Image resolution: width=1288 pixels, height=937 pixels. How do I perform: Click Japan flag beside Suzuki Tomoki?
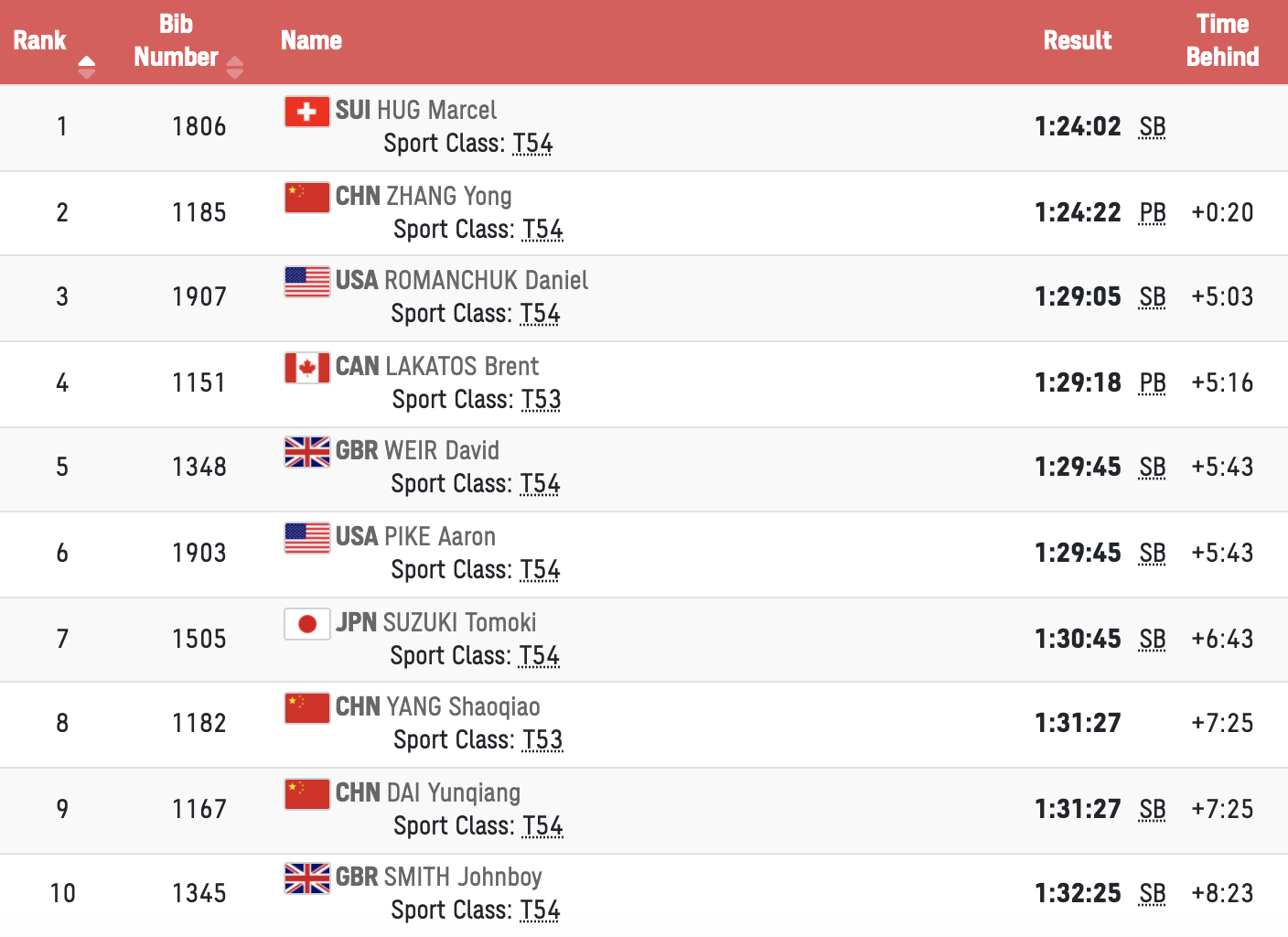(x=306, y=624)
